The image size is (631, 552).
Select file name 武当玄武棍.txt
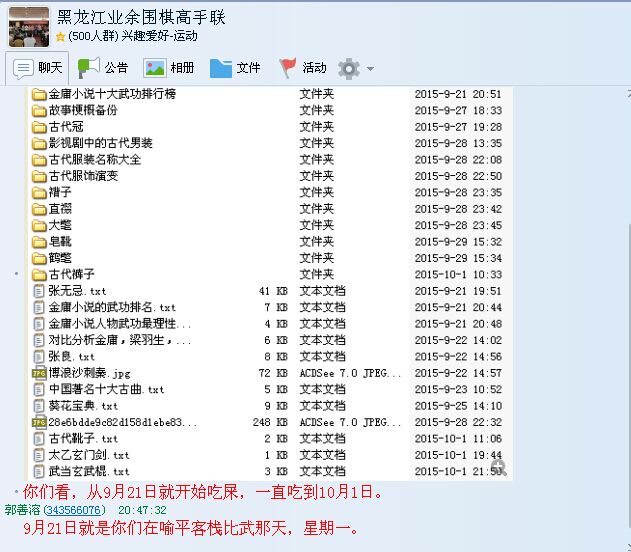(89, 472)
